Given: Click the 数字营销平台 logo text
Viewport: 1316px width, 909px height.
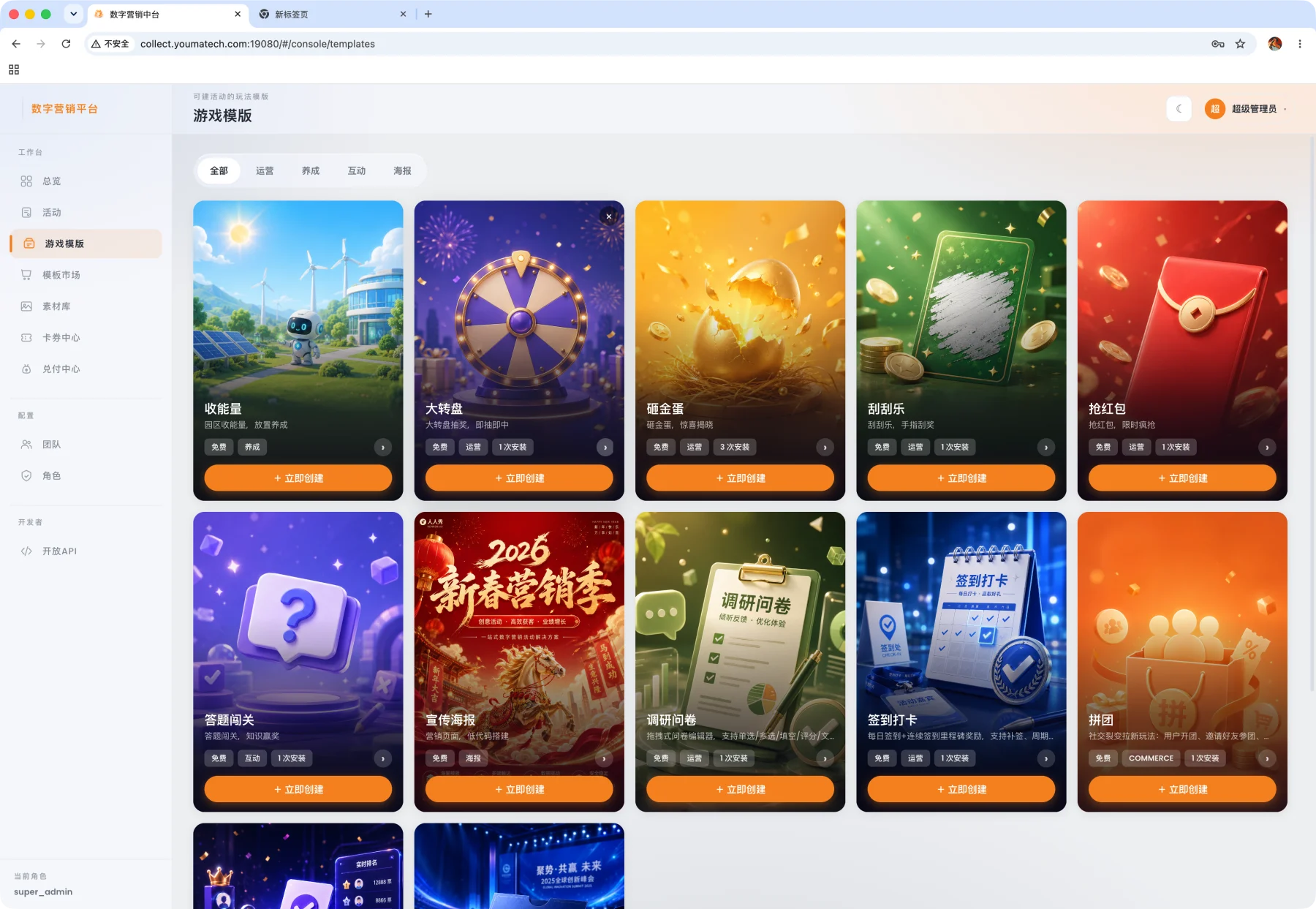Looking at the screenshot, I should coord(64,109).
